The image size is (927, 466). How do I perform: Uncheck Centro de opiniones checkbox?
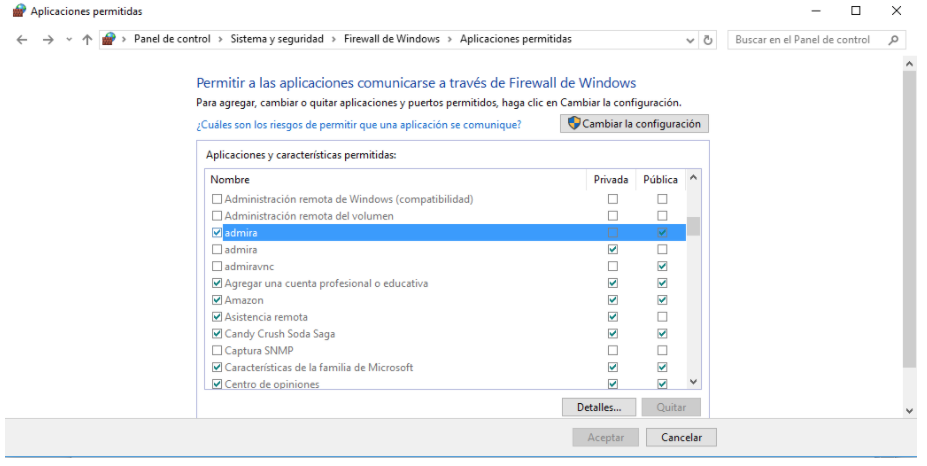(x=217, y=384)
